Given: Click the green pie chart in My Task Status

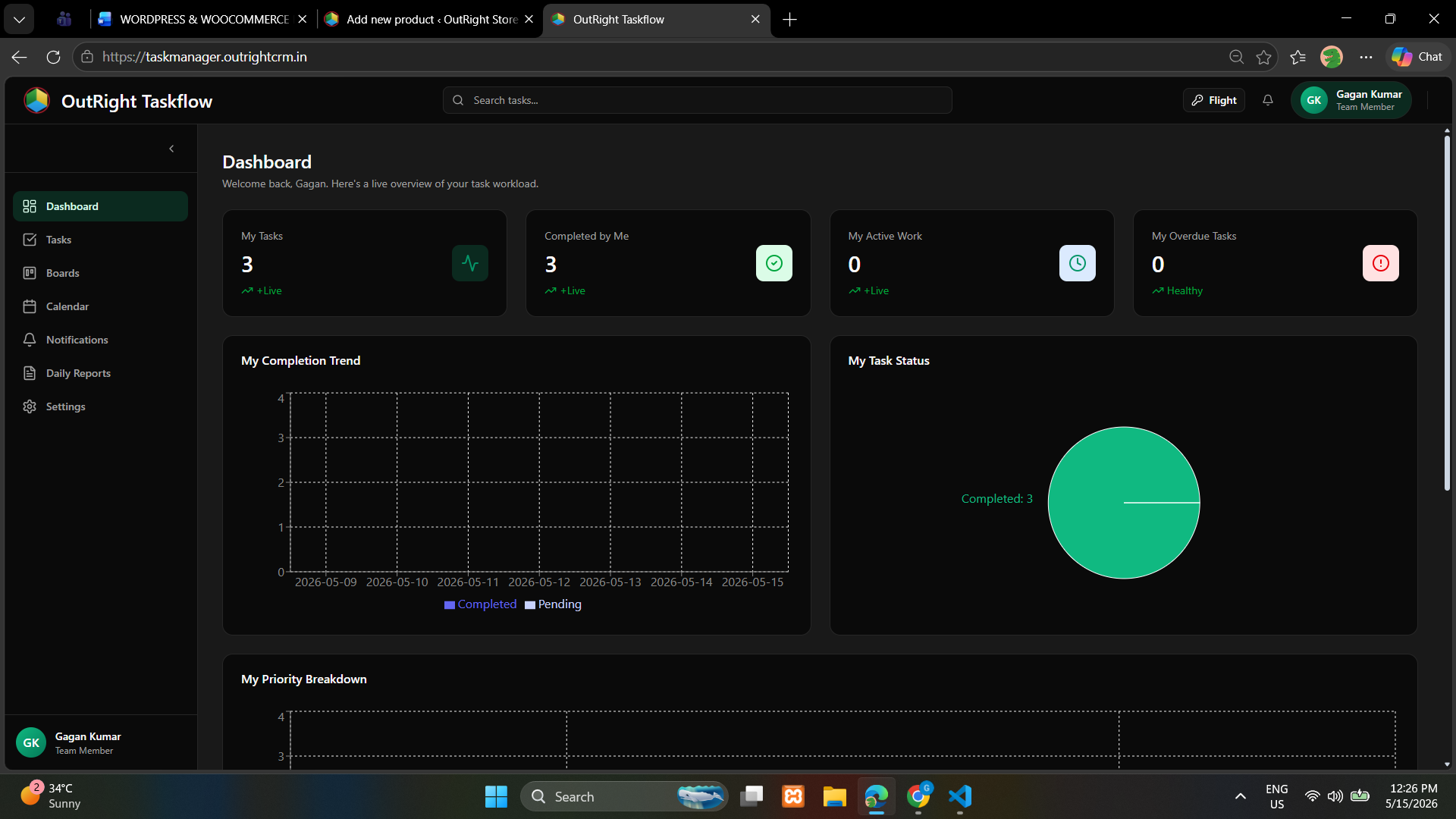Looking at the screenshot, I should click(x=1124, y=503).
